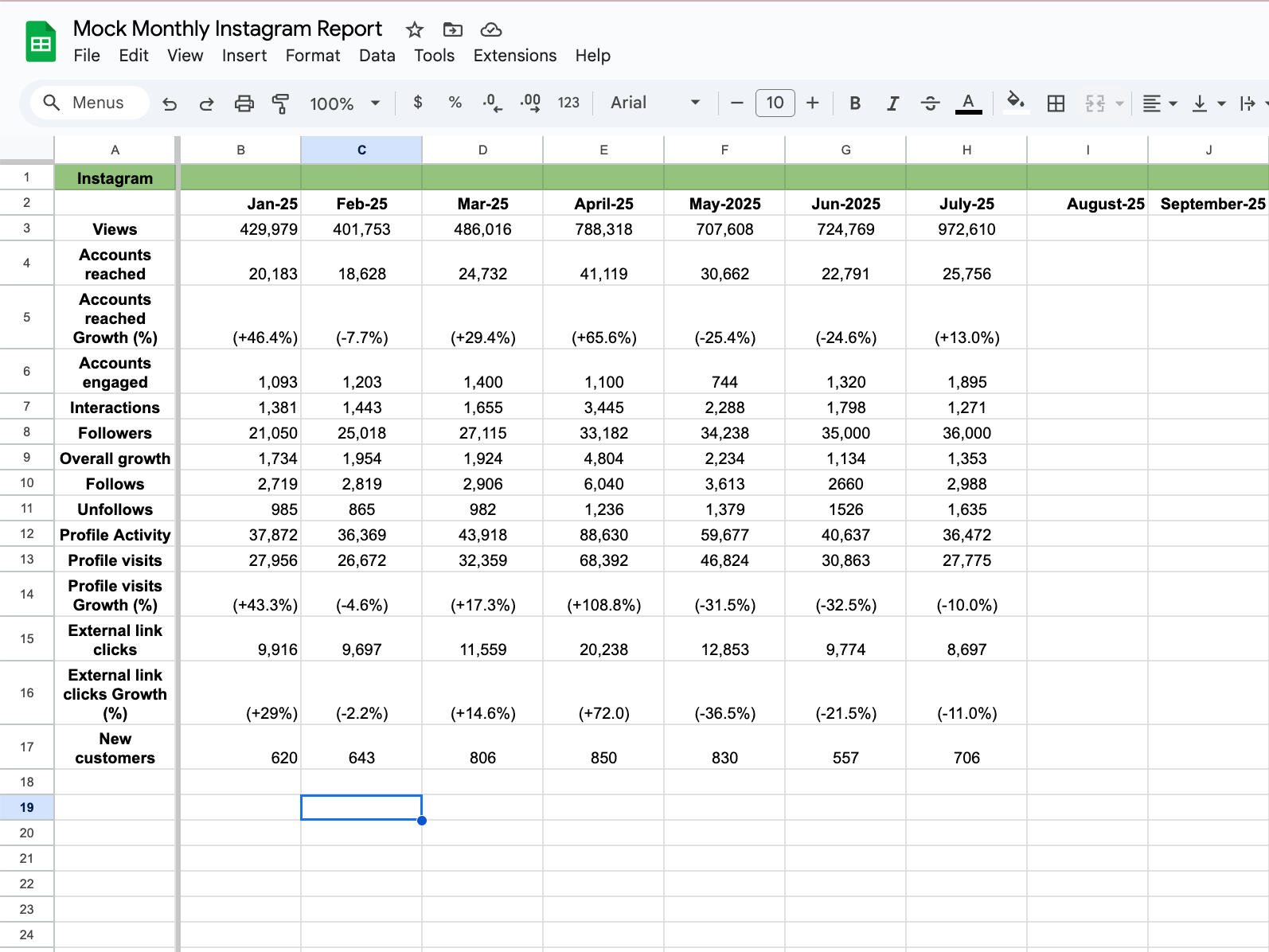Open the borders tool
This screenshot has height=952, width=1269.
(1056, 103)
